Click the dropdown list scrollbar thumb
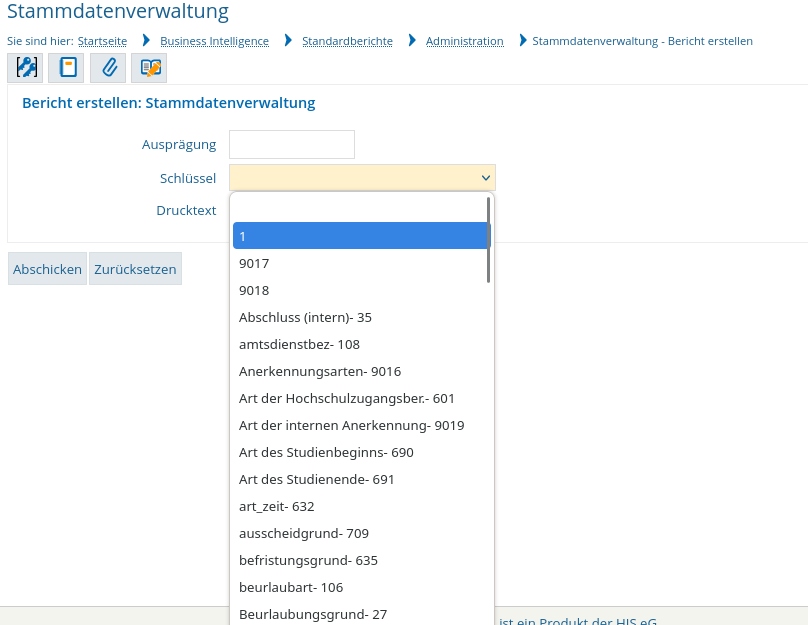Image resolution: width=808 pixels, height=625 pixels. pyautogui.click(x=488, y=240)
